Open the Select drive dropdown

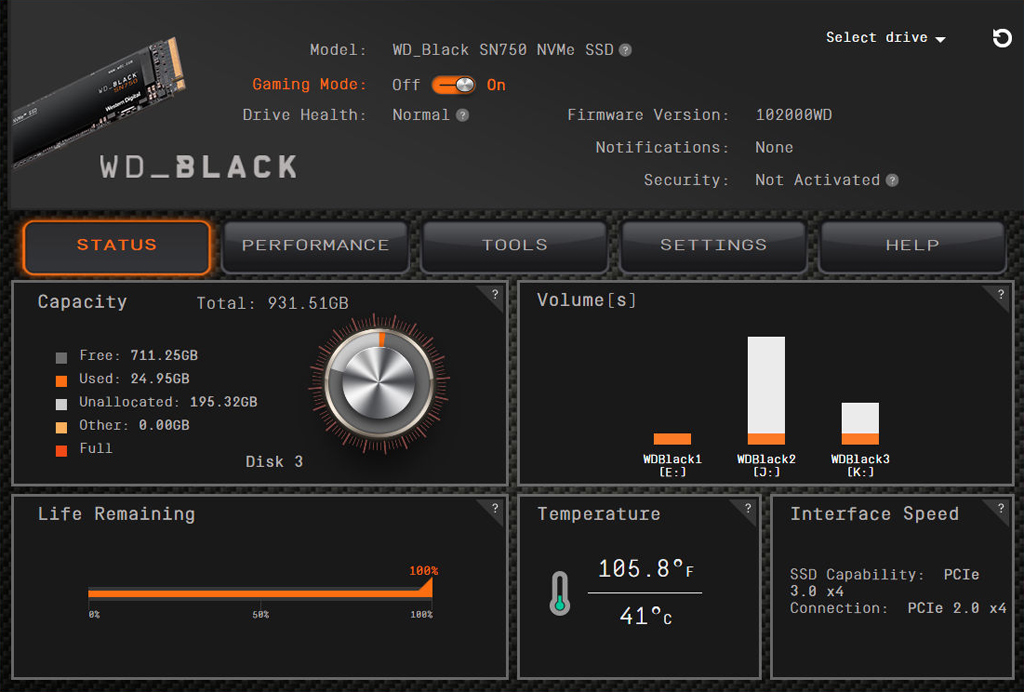coord(884,38)
